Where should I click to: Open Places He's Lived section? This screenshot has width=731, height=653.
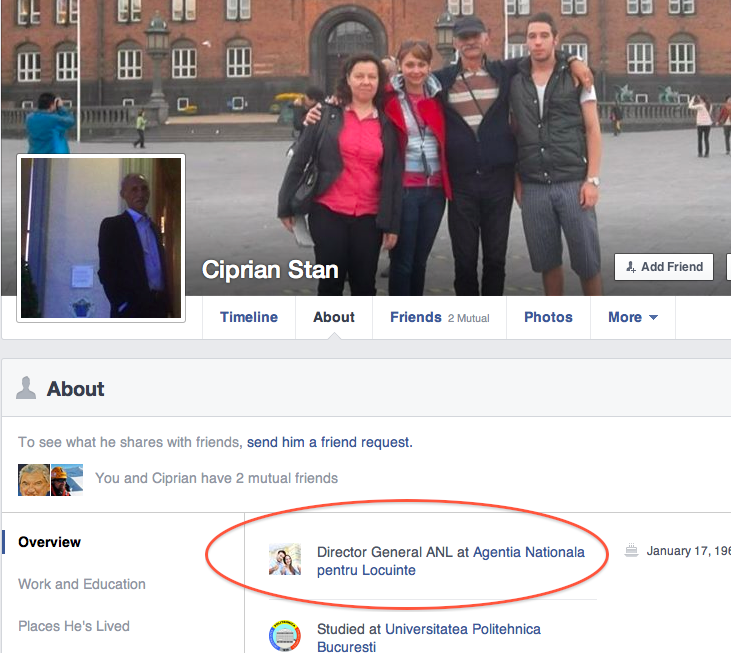(x=74, y=626)
